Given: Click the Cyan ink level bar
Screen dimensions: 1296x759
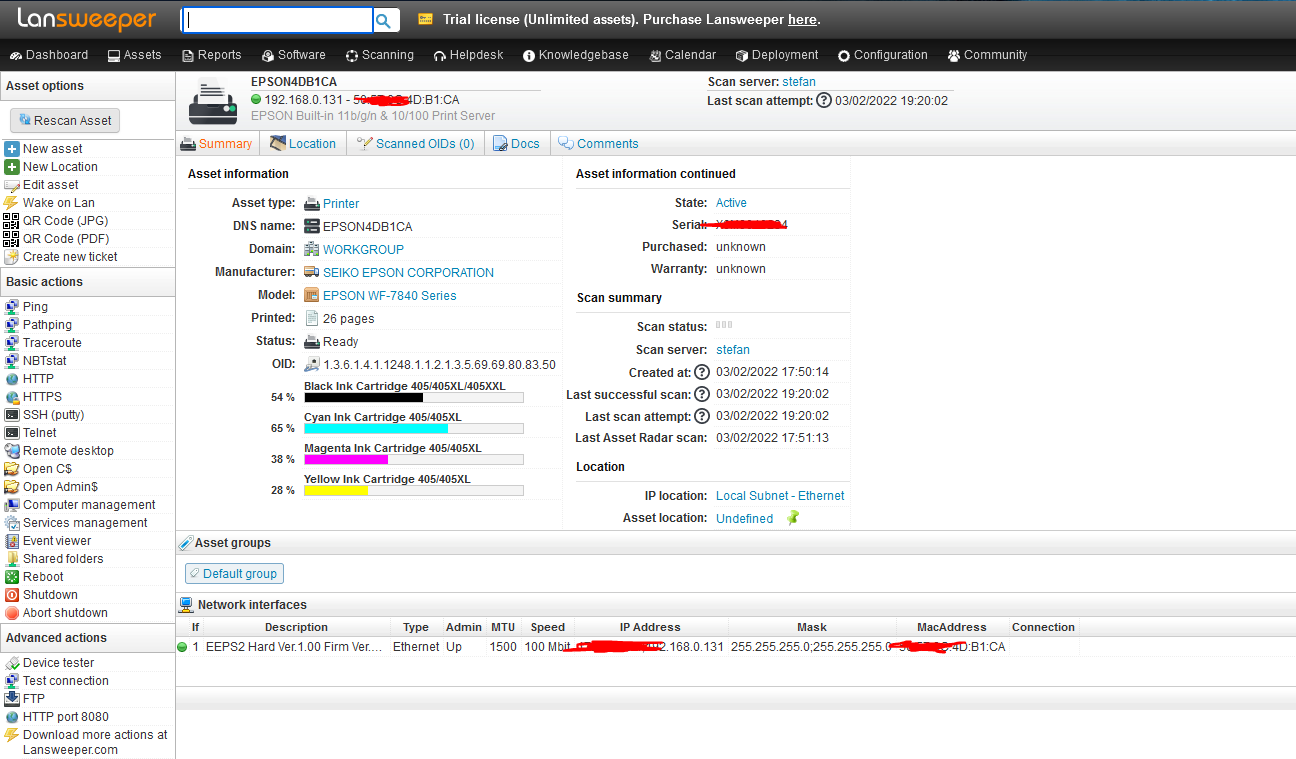Looking at the screenshot, I should [x=413, y=428].
